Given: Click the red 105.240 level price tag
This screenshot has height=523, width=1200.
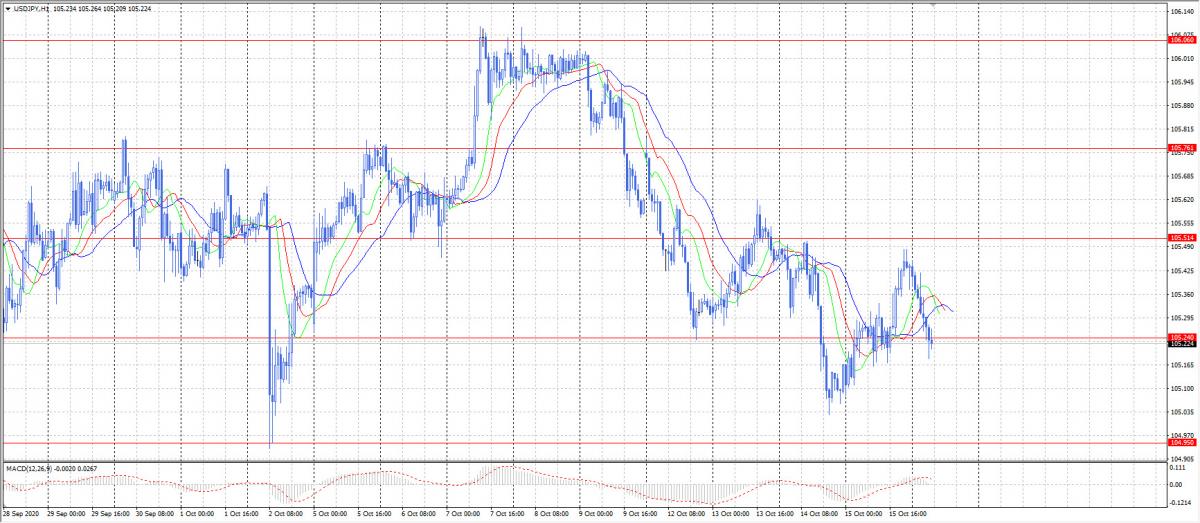Looking at the screenshot, I should [1181, 337].
